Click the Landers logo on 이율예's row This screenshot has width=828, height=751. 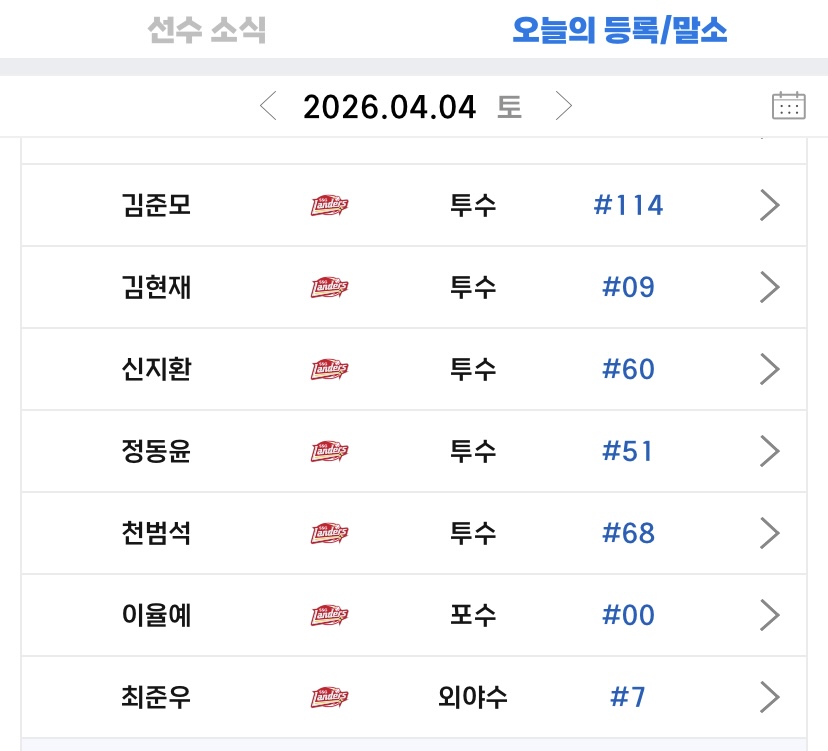click(329, 615)
